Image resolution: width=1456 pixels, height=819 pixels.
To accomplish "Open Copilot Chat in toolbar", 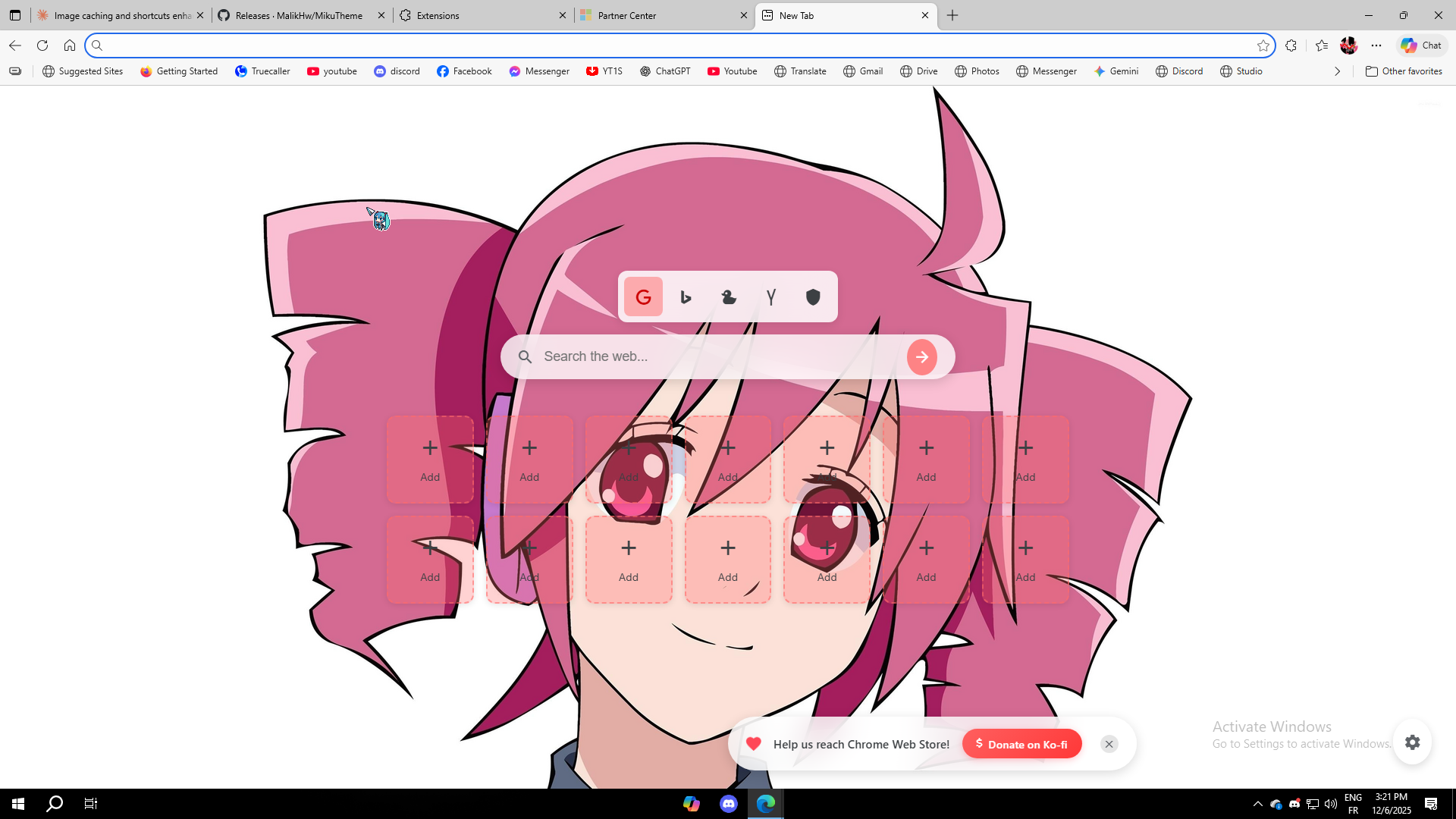I will [1421, 45].
